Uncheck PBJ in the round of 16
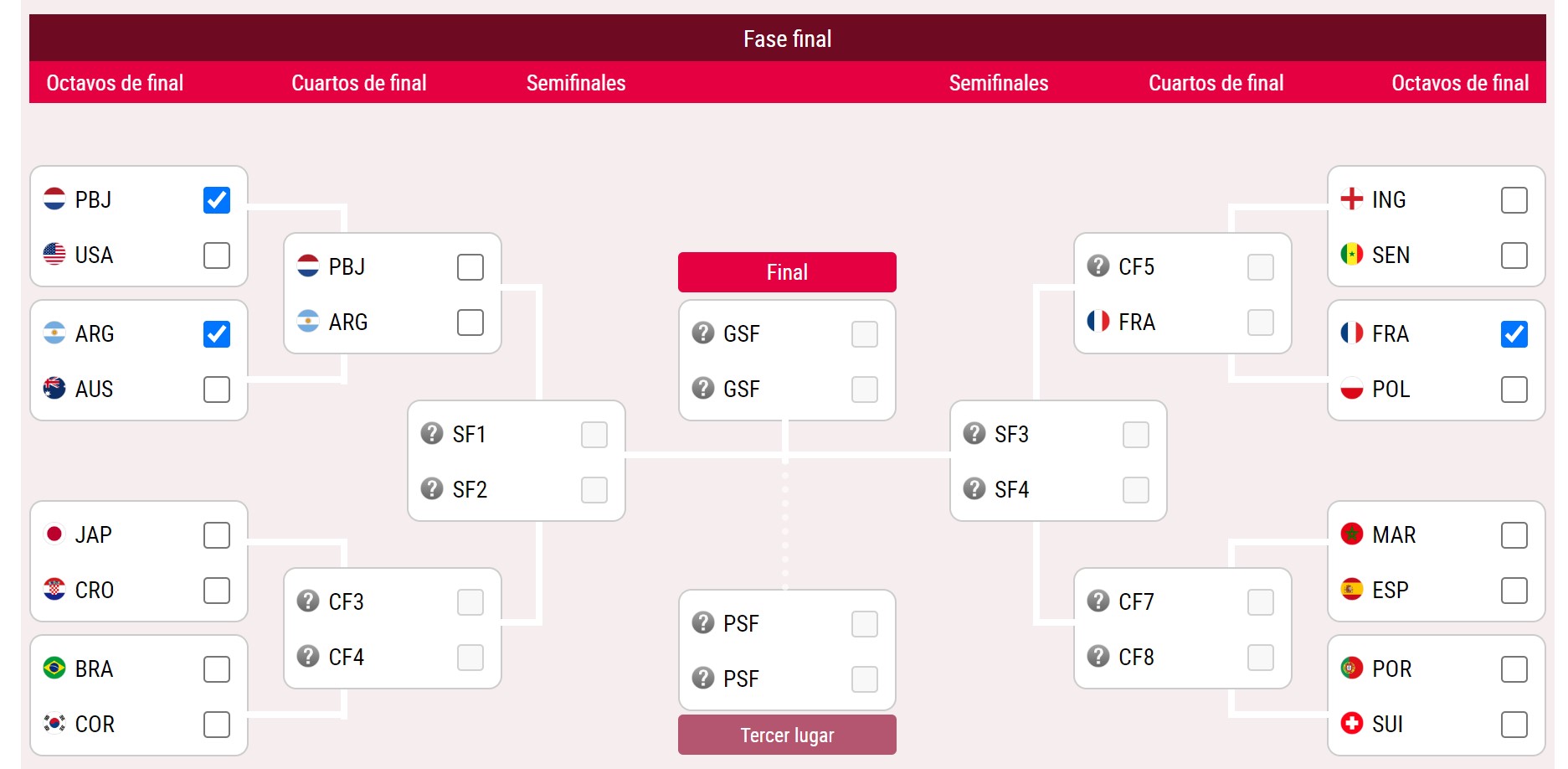The width and height of the screenshot is (1568, 769). (x=217, y=200)
